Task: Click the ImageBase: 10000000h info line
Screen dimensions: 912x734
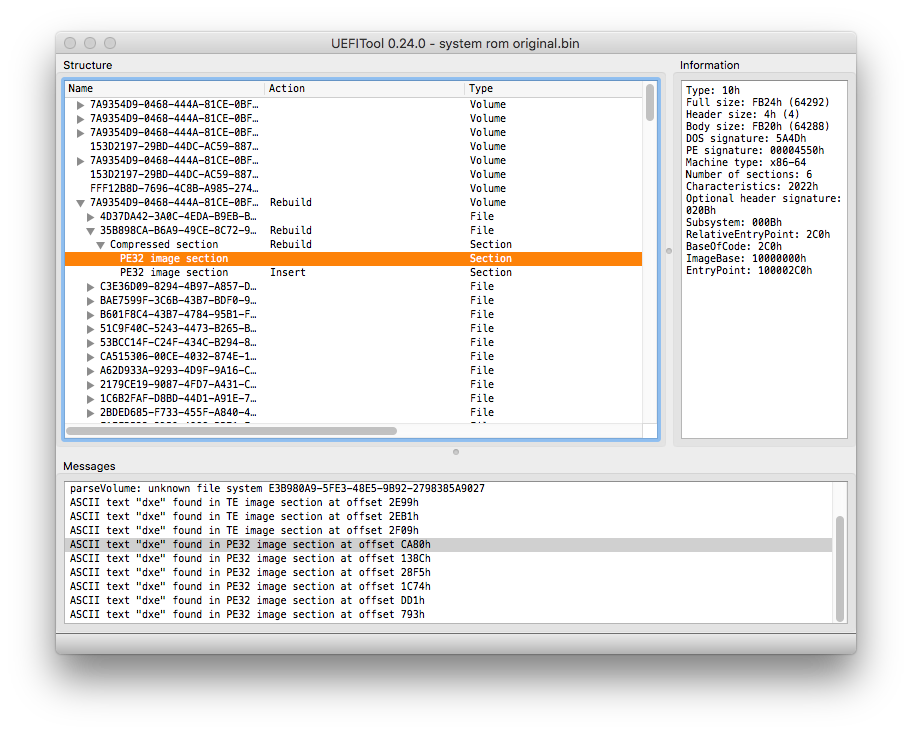Action: tap(746, 259)
